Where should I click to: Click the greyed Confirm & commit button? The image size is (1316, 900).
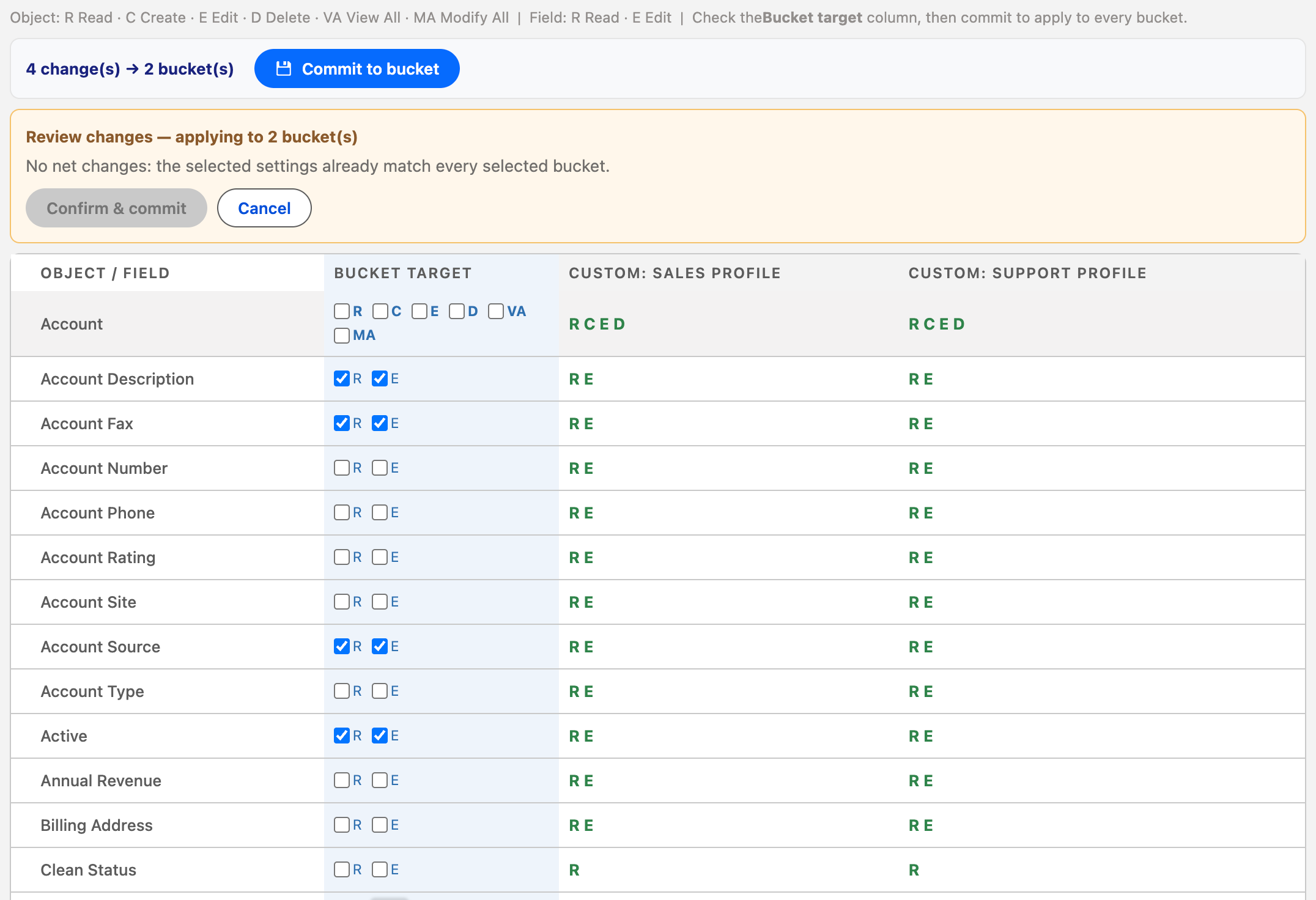coord(116,208)
